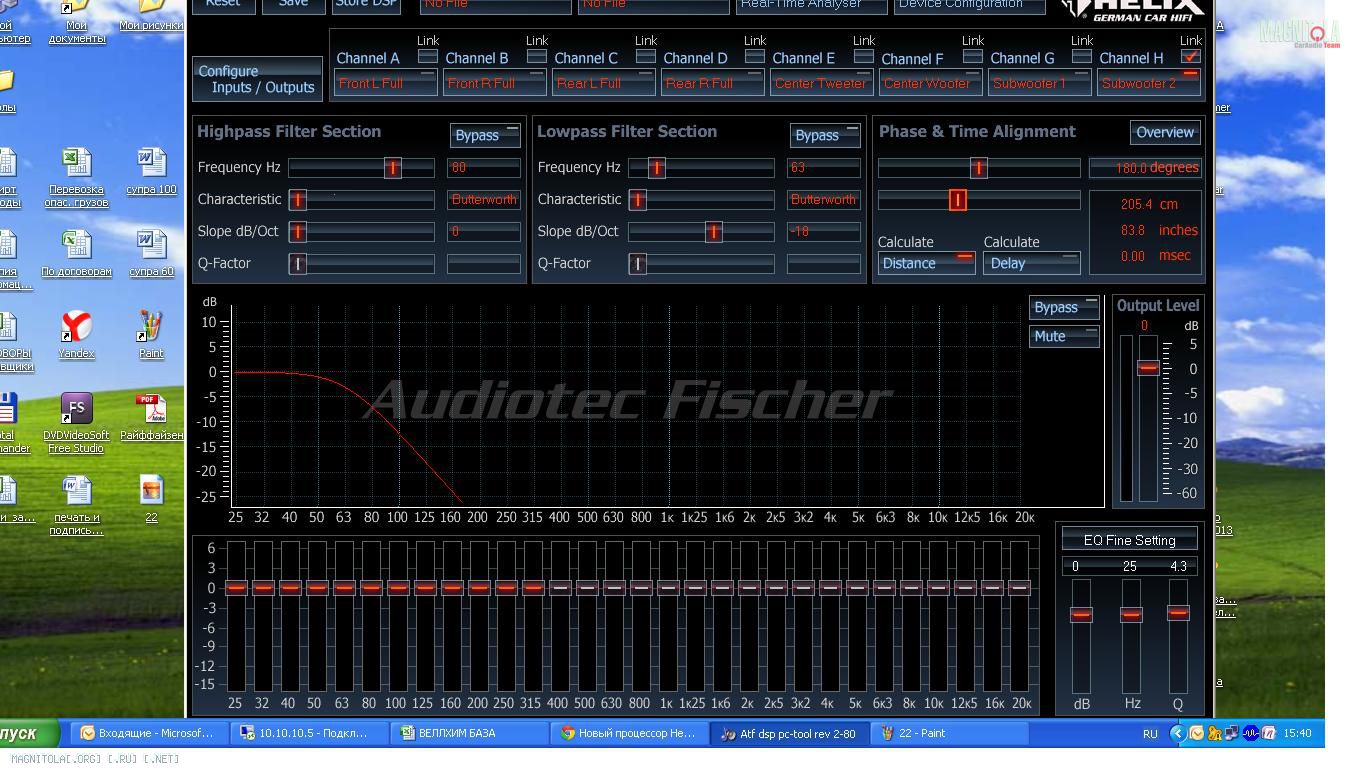The image size is (1360, 768).
Task: Open highpass Characteristic 'Butterworth' field
Action: pos(484,199)
